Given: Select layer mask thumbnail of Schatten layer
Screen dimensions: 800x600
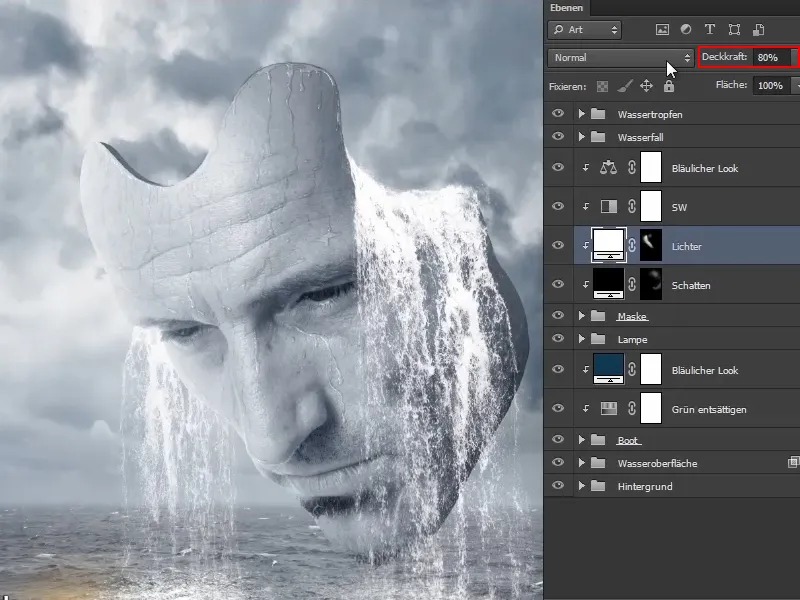Looking at the screenshot, I should click(651, 284).
